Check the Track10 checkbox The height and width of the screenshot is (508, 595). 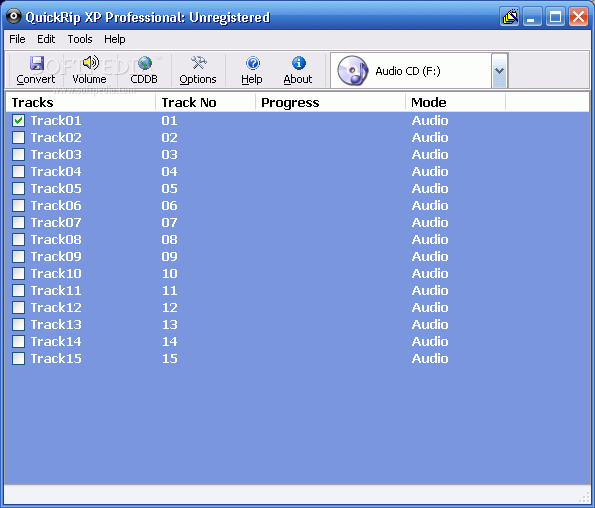(18, 274)
